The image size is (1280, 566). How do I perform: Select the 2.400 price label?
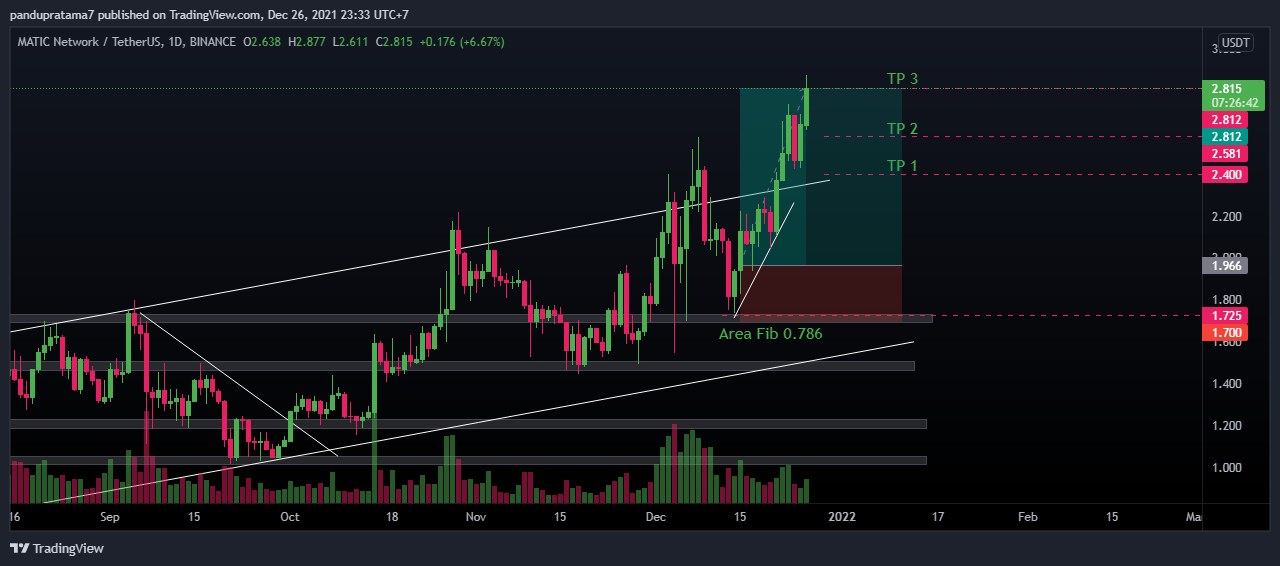[x=1226, y=175]
